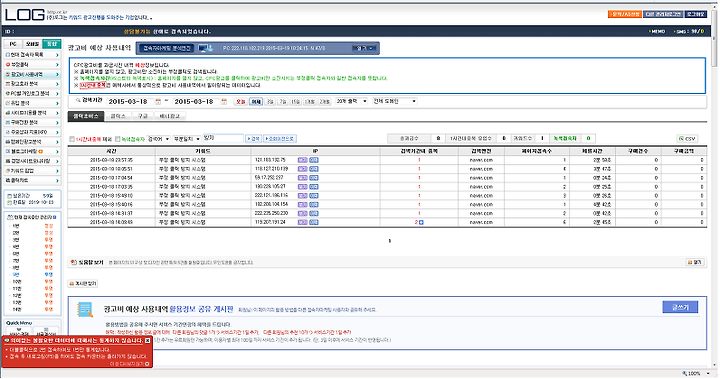Switch to the 통합 tab in sidebar
Screen dimensions: 720x379
click(x=51, y=44)
